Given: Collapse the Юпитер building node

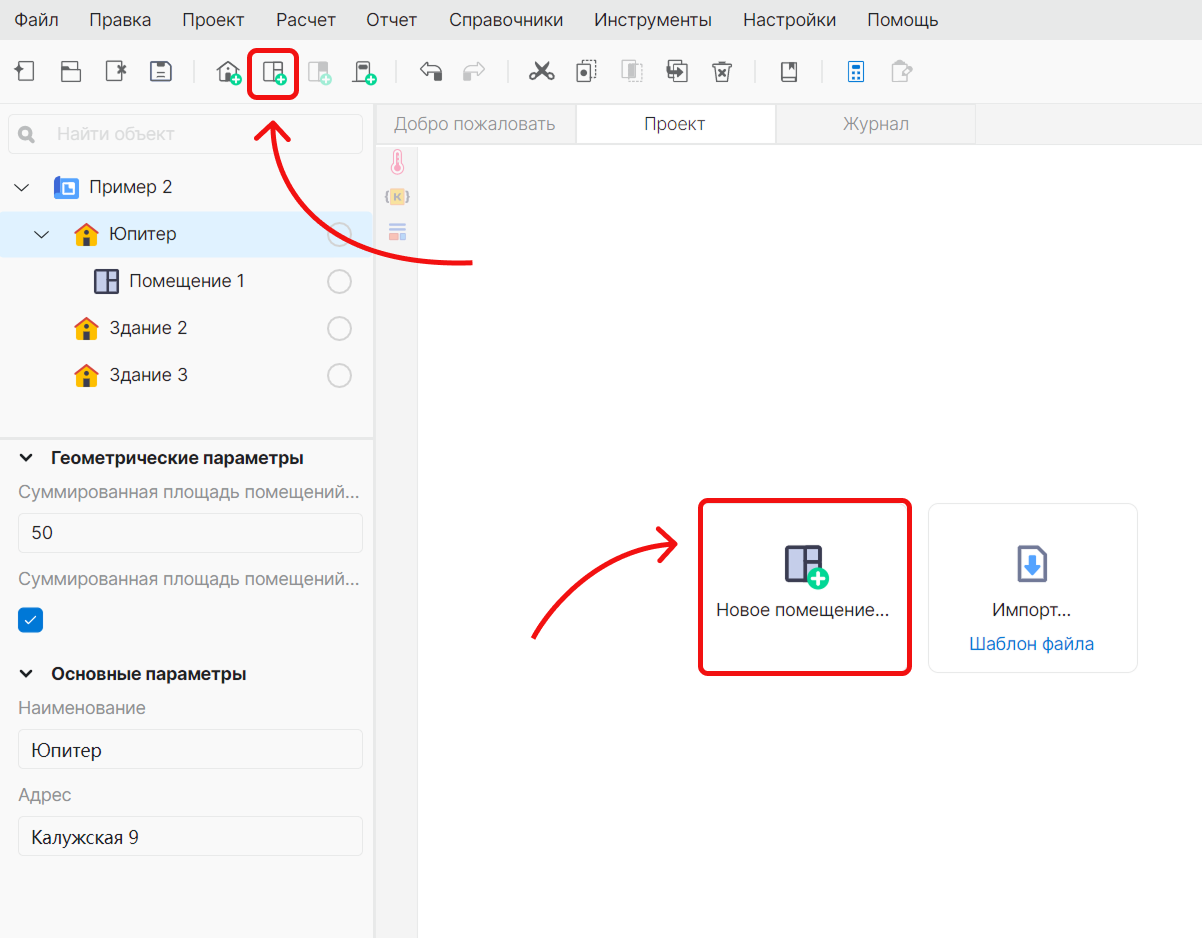Looking at the screenshot, I should click(41, 234).
